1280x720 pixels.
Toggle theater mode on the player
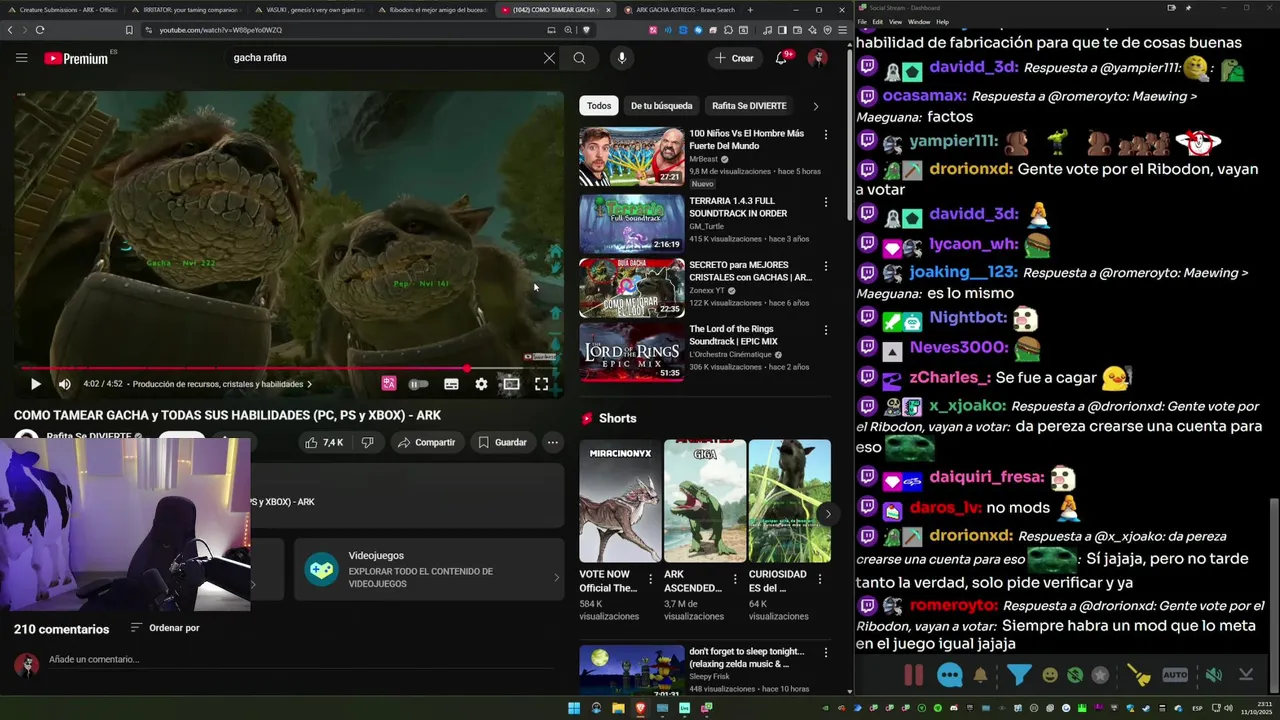pos(511,384)
